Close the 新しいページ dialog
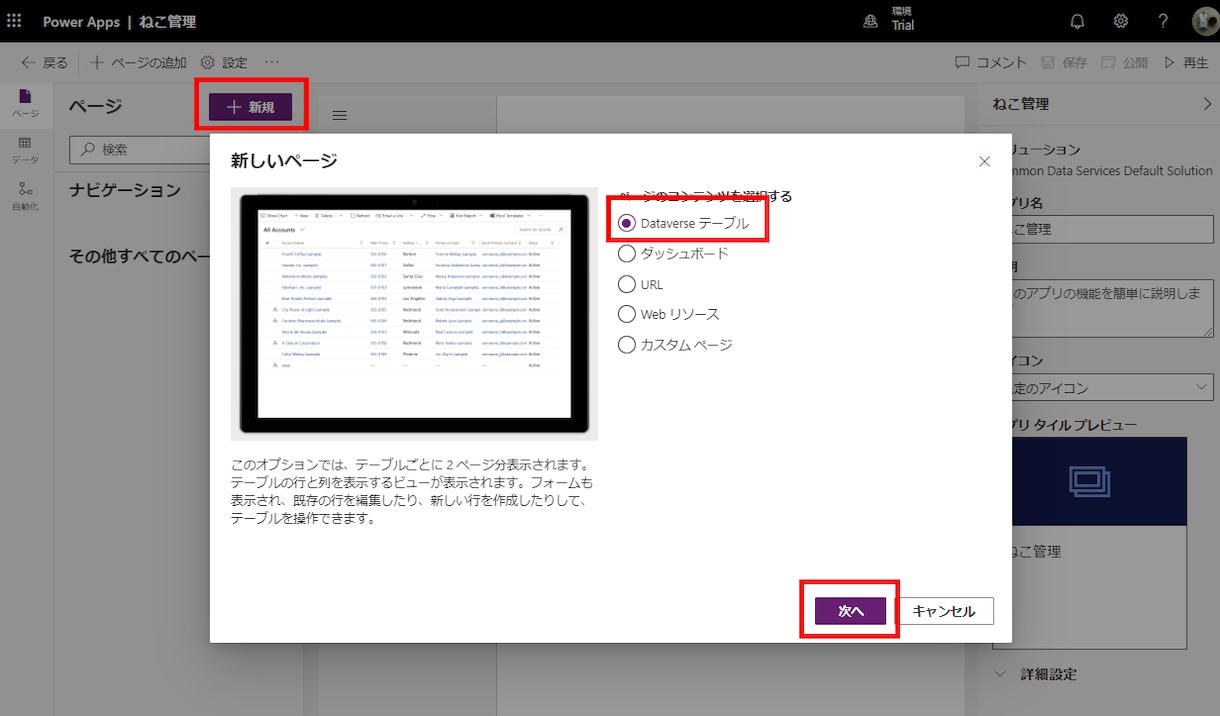Image resolution: width=1220 pixels, height=716 pixels. click(x=984, y=161)
